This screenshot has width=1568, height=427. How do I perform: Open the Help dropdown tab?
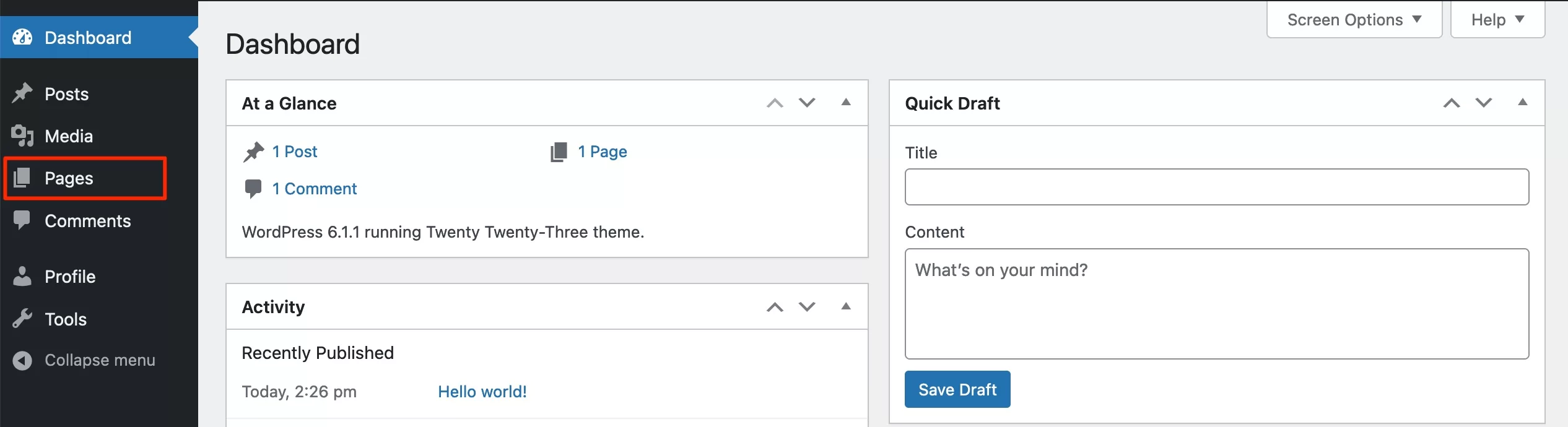point(1497,20)
